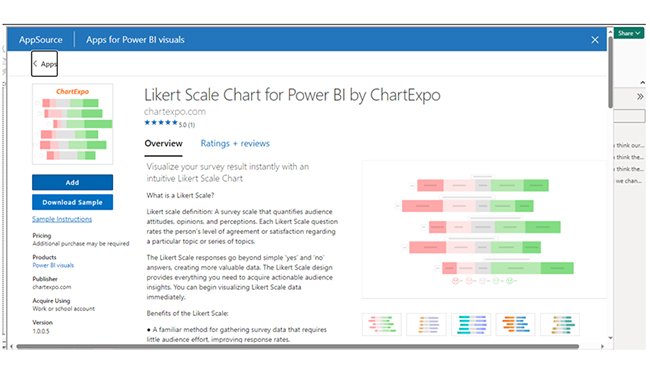Click the blue Add button
The width and height of the screenshot is (650, 370).
point(73,182)
